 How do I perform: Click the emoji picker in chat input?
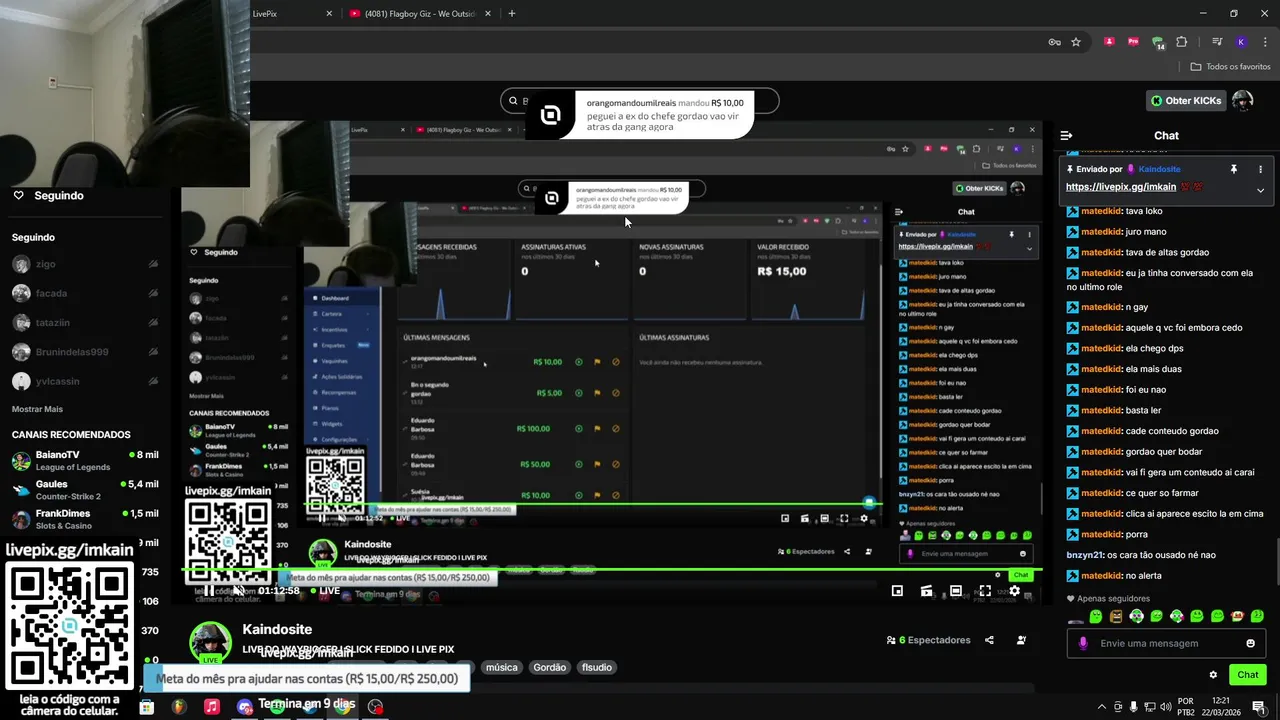[x=1250, y=643]
